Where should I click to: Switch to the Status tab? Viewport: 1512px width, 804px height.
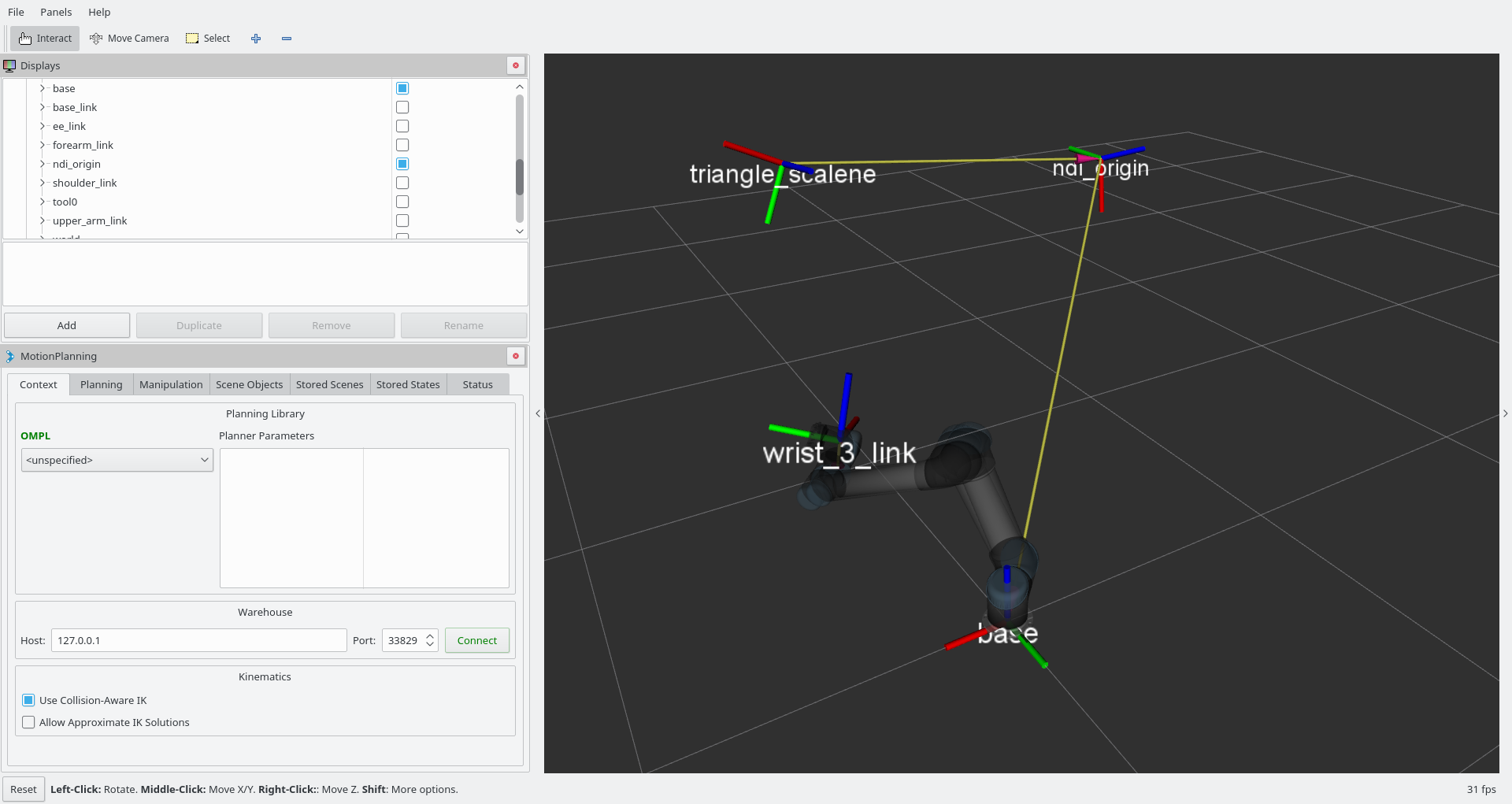[x=478, y=384]
